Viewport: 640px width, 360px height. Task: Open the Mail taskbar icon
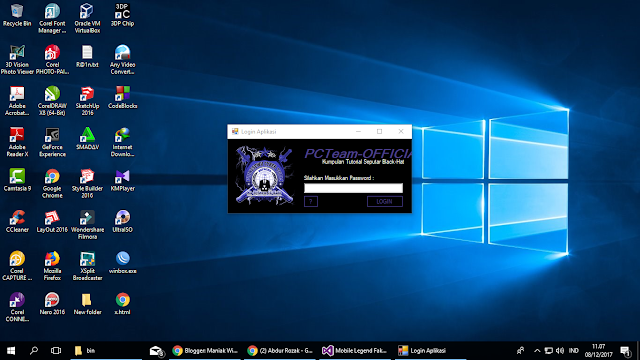tap(156, 351)
